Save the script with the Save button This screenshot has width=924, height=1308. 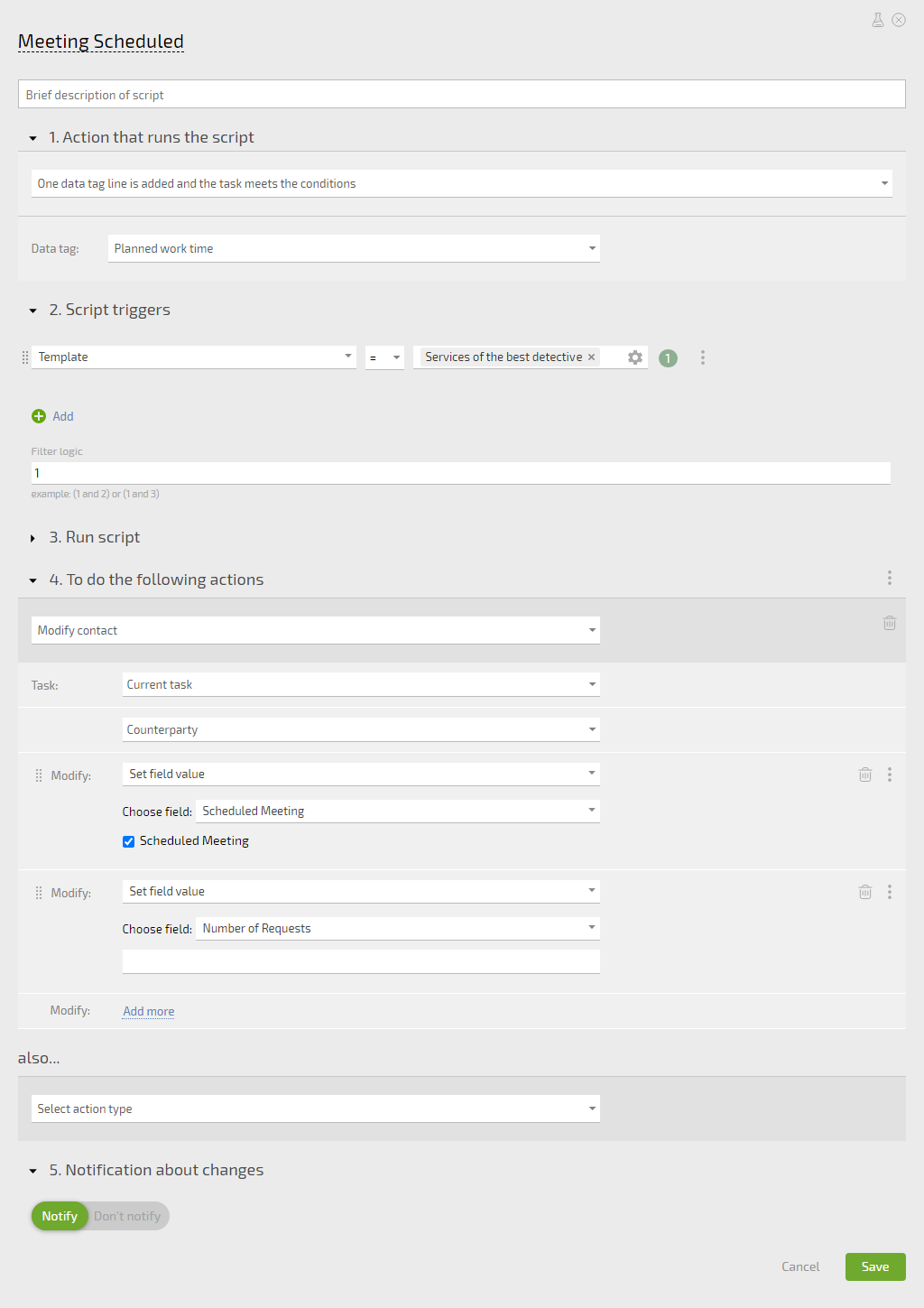(875, 1266)
